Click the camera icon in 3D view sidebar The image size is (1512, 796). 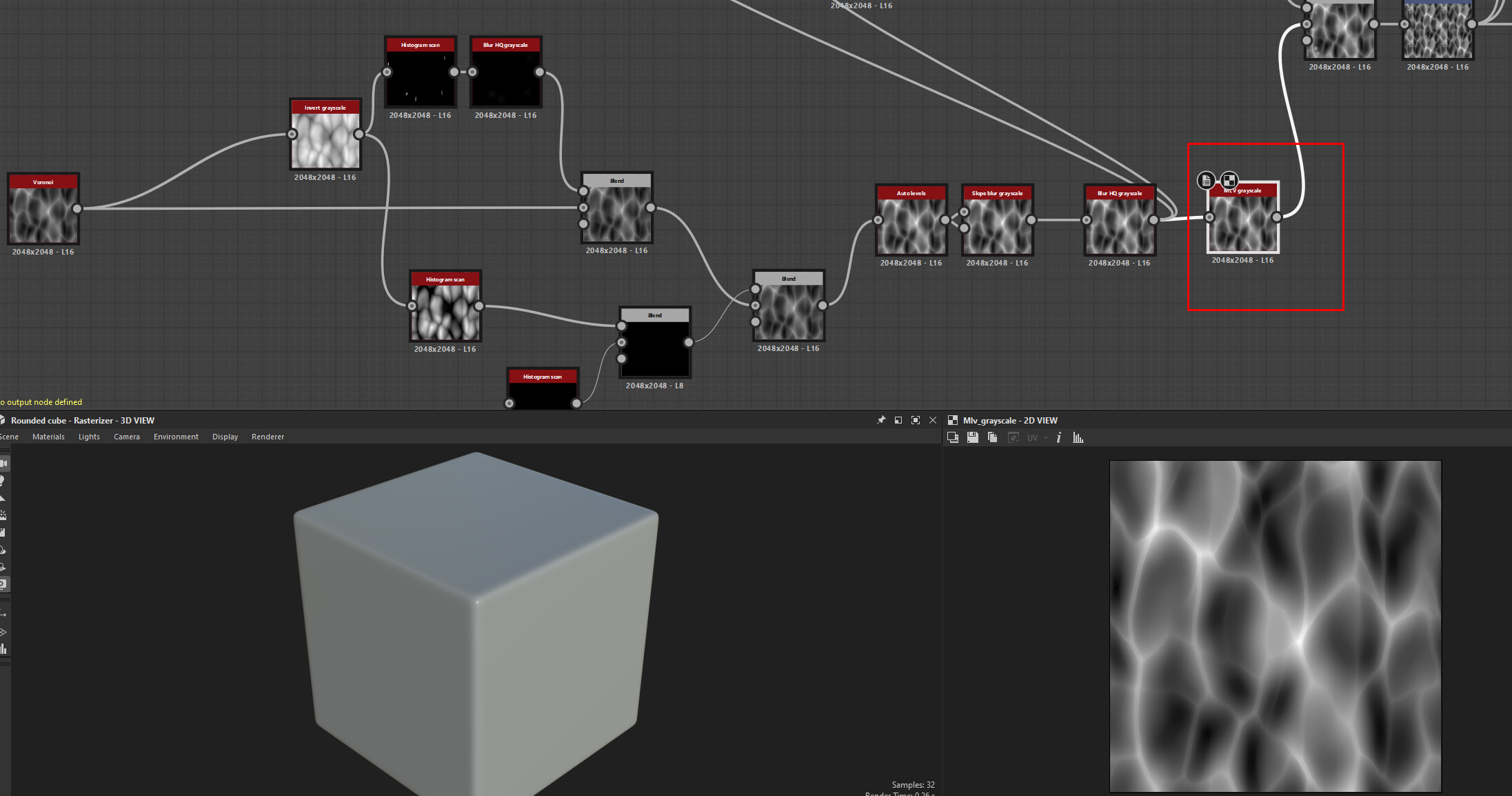tap(3, 464)
